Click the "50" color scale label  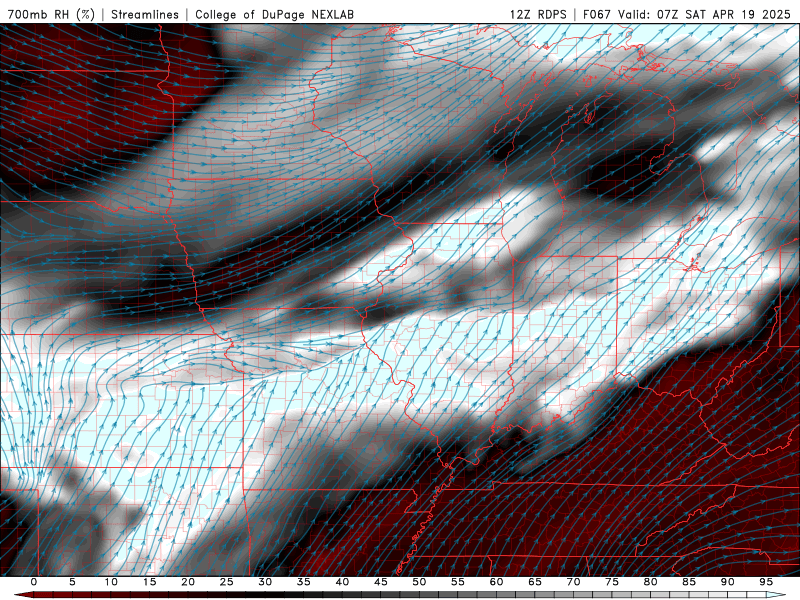point(419,582)
